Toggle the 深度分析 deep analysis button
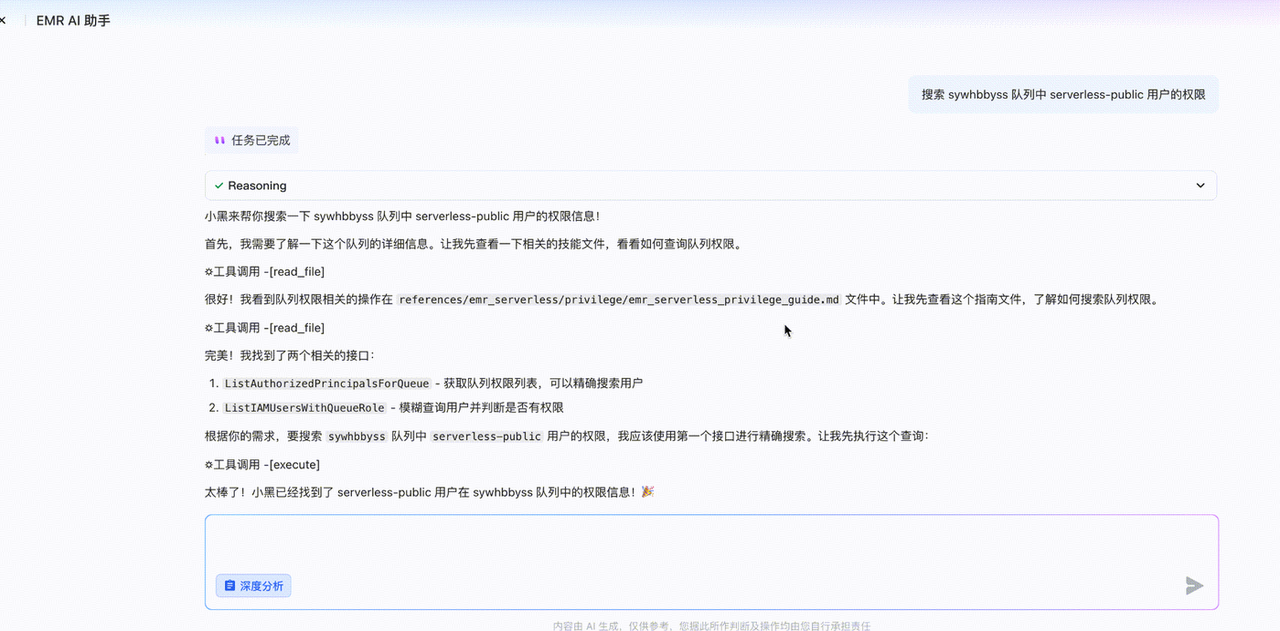The height and width of the screenshot is (631, 1280). [253, 586]
